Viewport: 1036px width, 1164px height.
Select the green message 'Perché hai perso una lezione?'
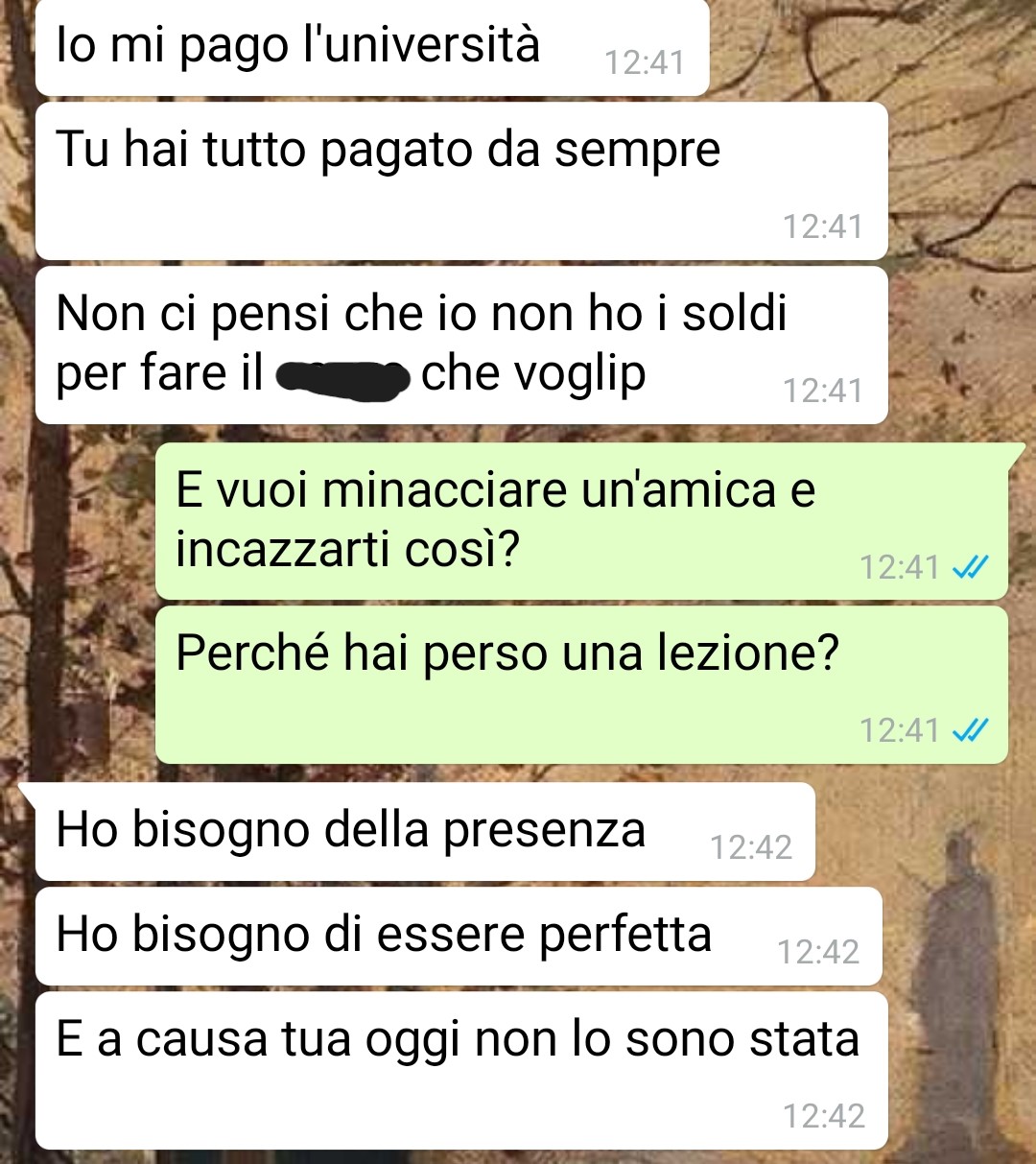581,684
